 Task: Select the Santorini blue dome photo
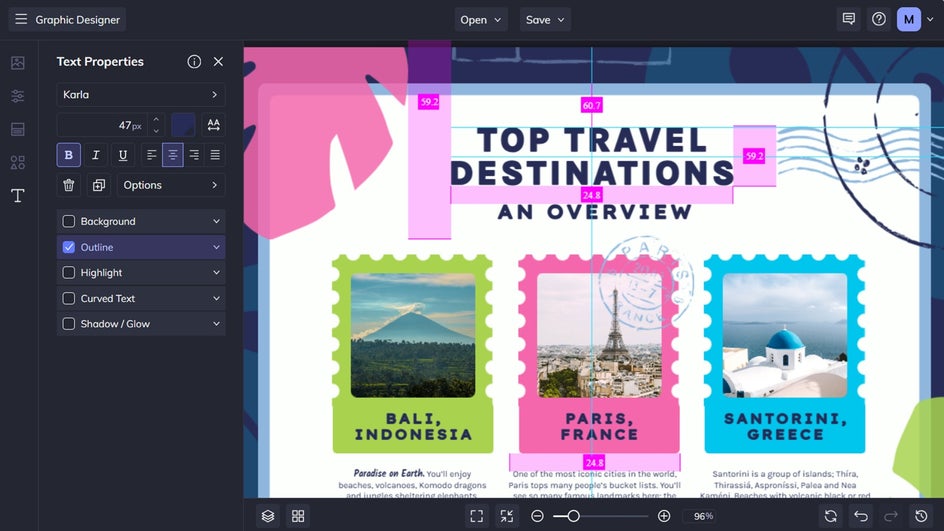tap(784, 335)
